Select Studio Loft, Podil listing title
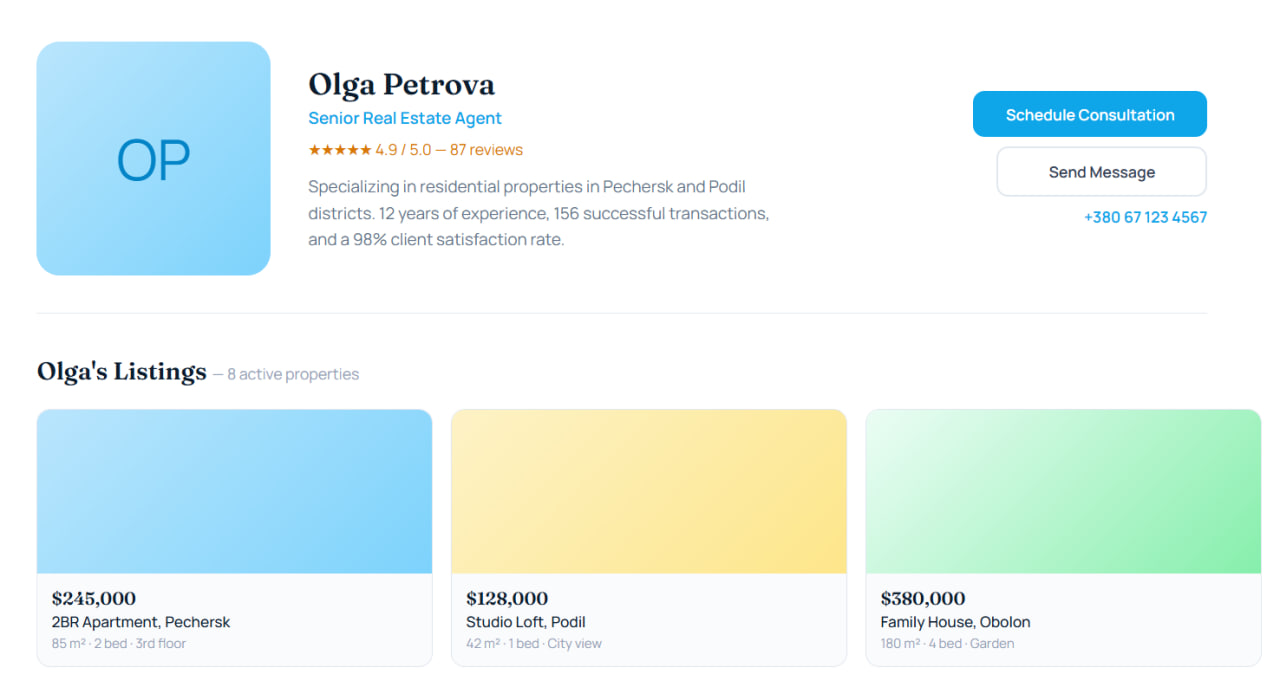Screen dimensions: 1280x674 click(x=525, y=622)
